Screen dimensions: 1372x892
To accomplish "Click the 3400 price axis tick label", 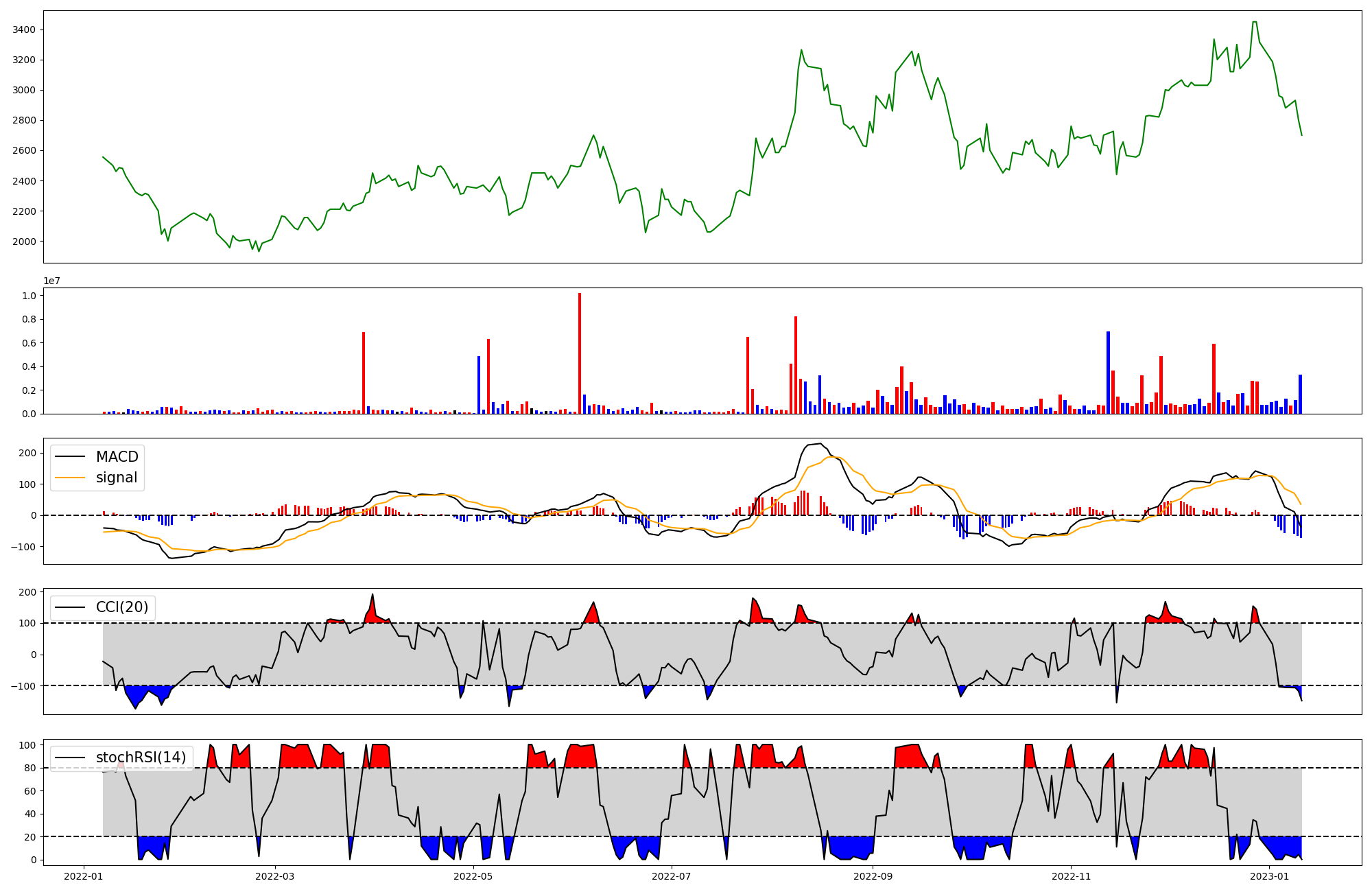I will [x=25, y=30].
